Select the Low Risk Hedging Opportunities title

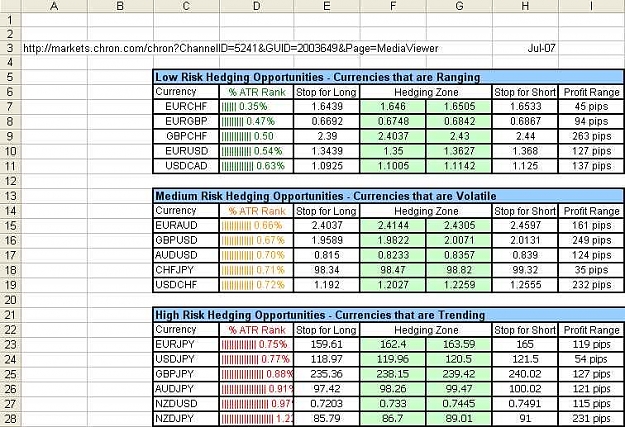pyautogui.click(x=318, y=77)
